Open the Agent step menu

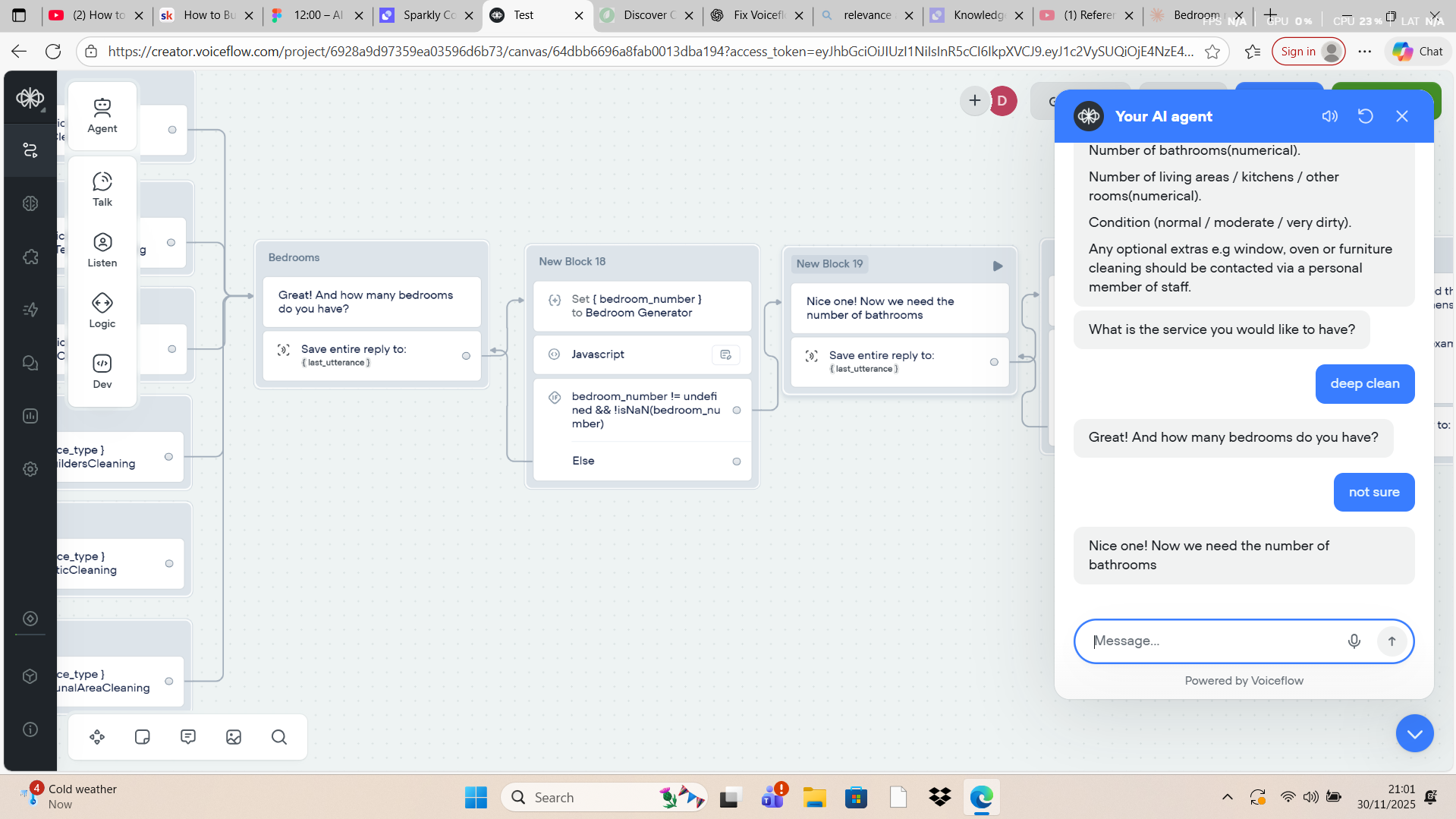click(x=102, y=116)
